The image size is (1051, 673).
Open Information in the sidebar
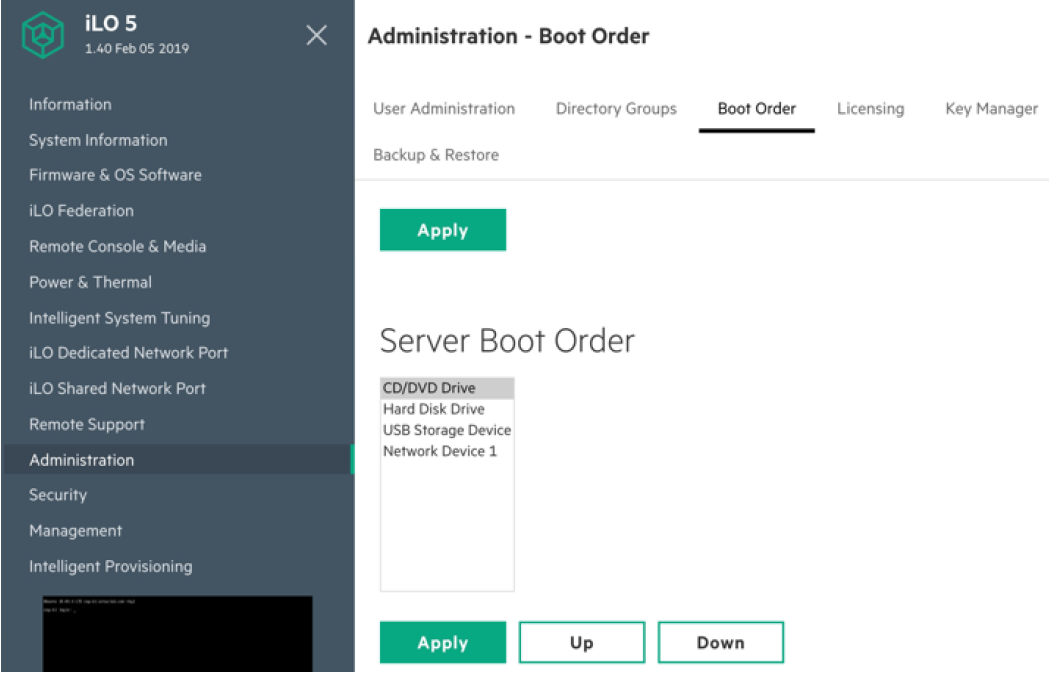[x=70, y=105]
